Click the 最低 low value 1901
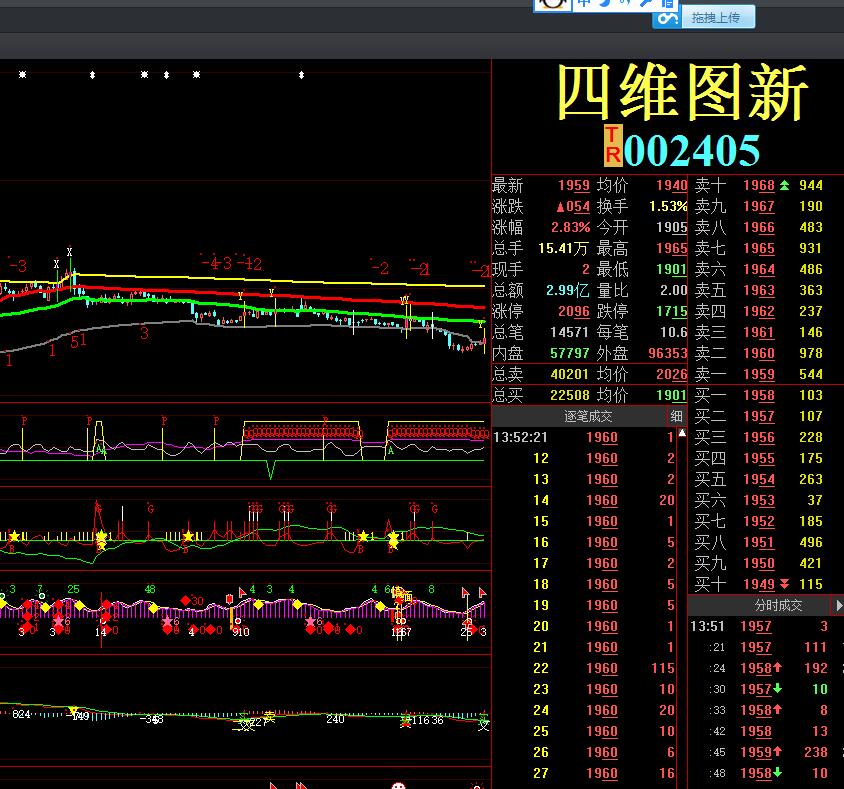The height and width of the screenshot is (789, 844). pyautogui.click(x=672, y=270)
